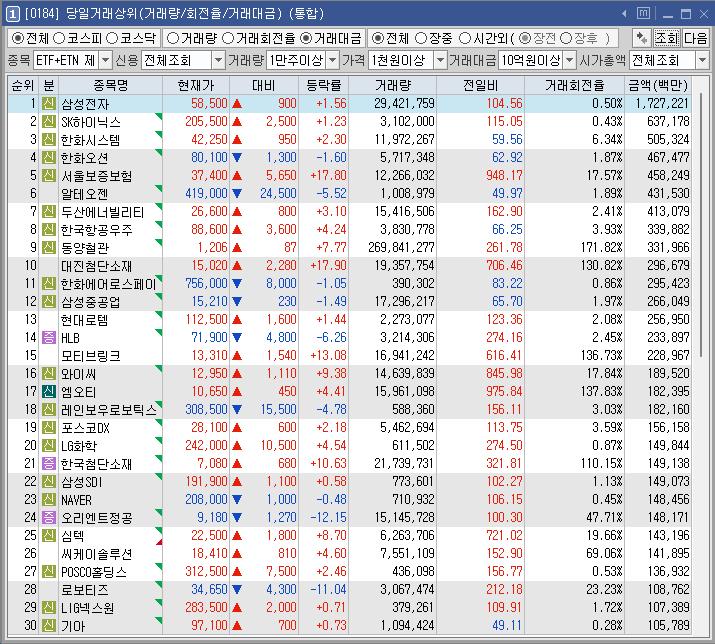Click the settings tool icon beside 조회
This screenshot has width=715, height=644.
[x=642, y=38]
